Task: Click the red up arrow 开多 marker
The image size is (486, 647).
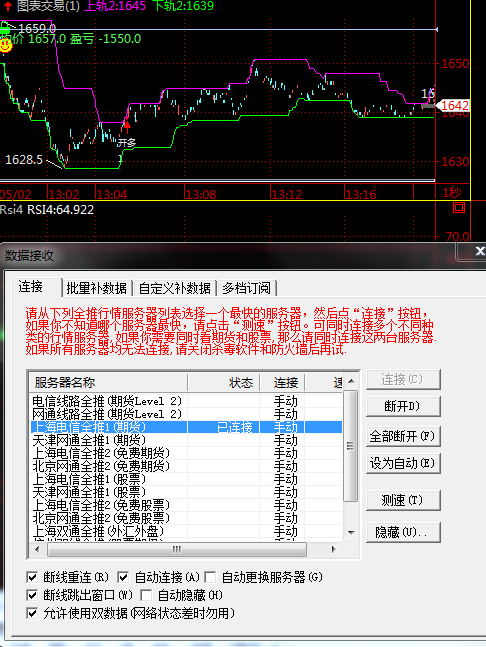Action: click(127, 127)
